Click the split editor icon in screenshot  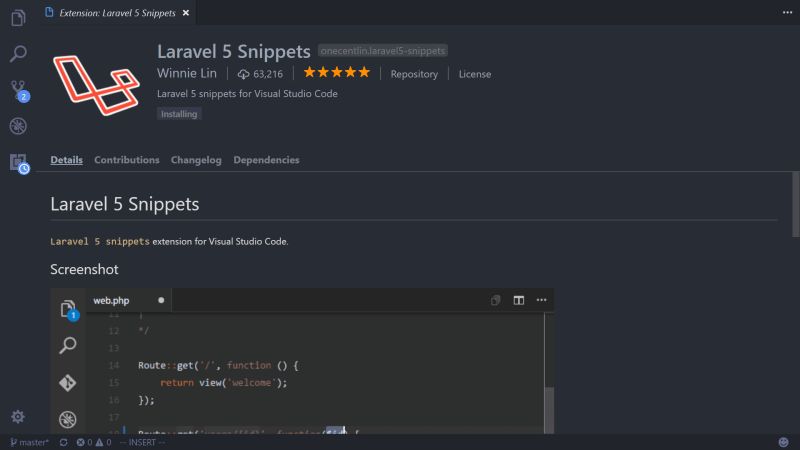point(518,300)
